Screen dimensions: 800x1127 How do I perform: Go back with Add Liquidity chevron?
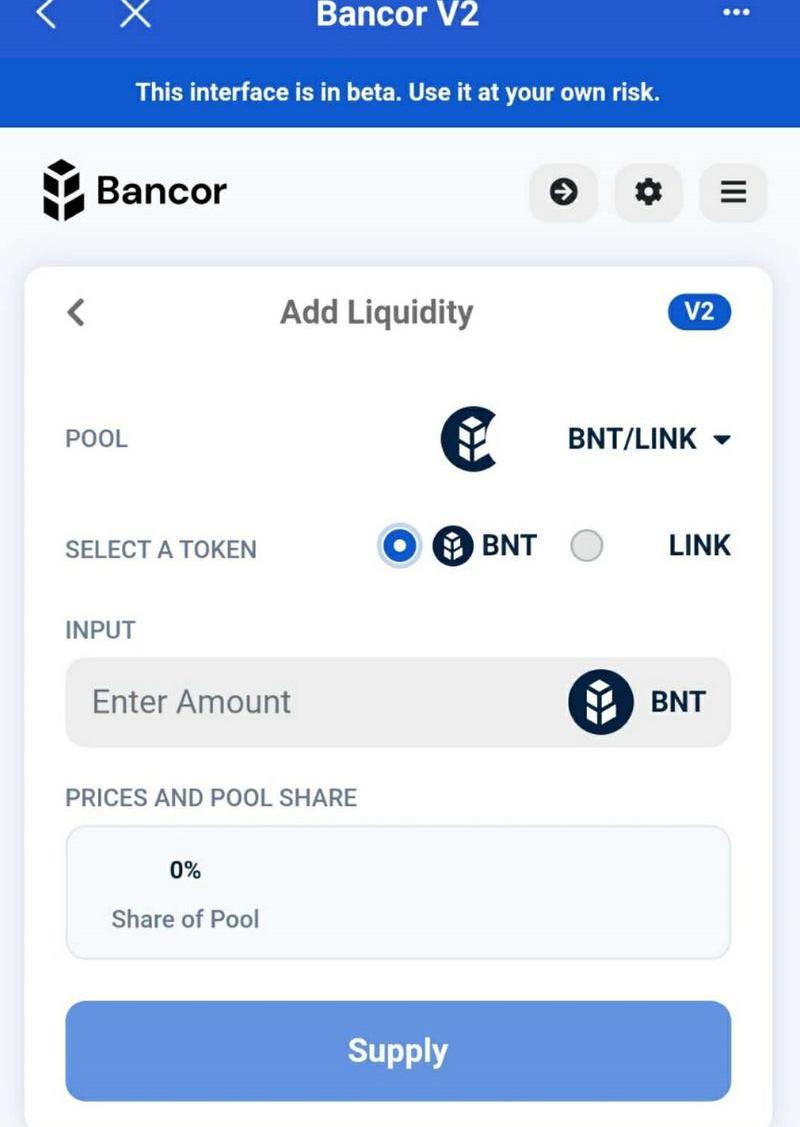(76, 312)
